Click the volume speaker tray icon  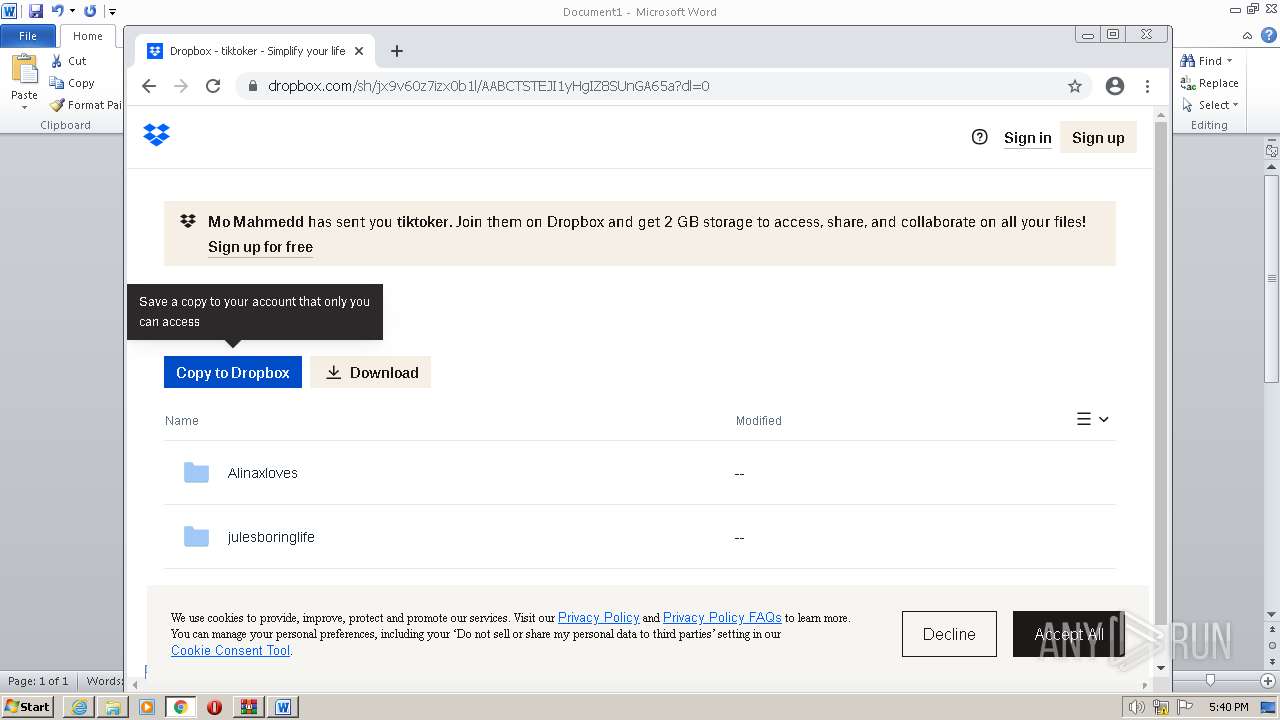[1137, 707]
